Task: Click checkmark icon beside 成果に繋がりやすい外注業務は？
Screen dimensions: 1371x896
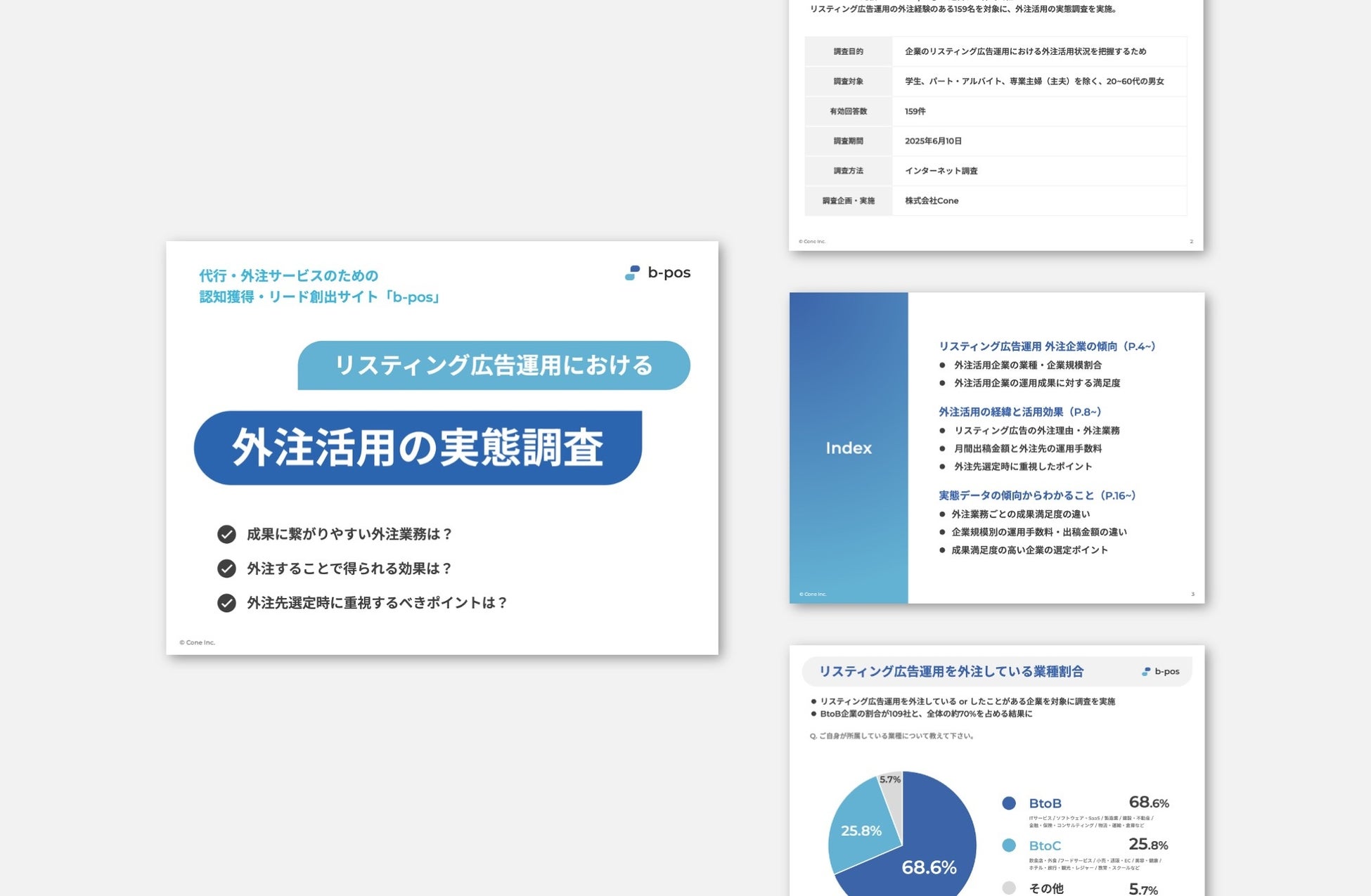Action: coord(226,534)
